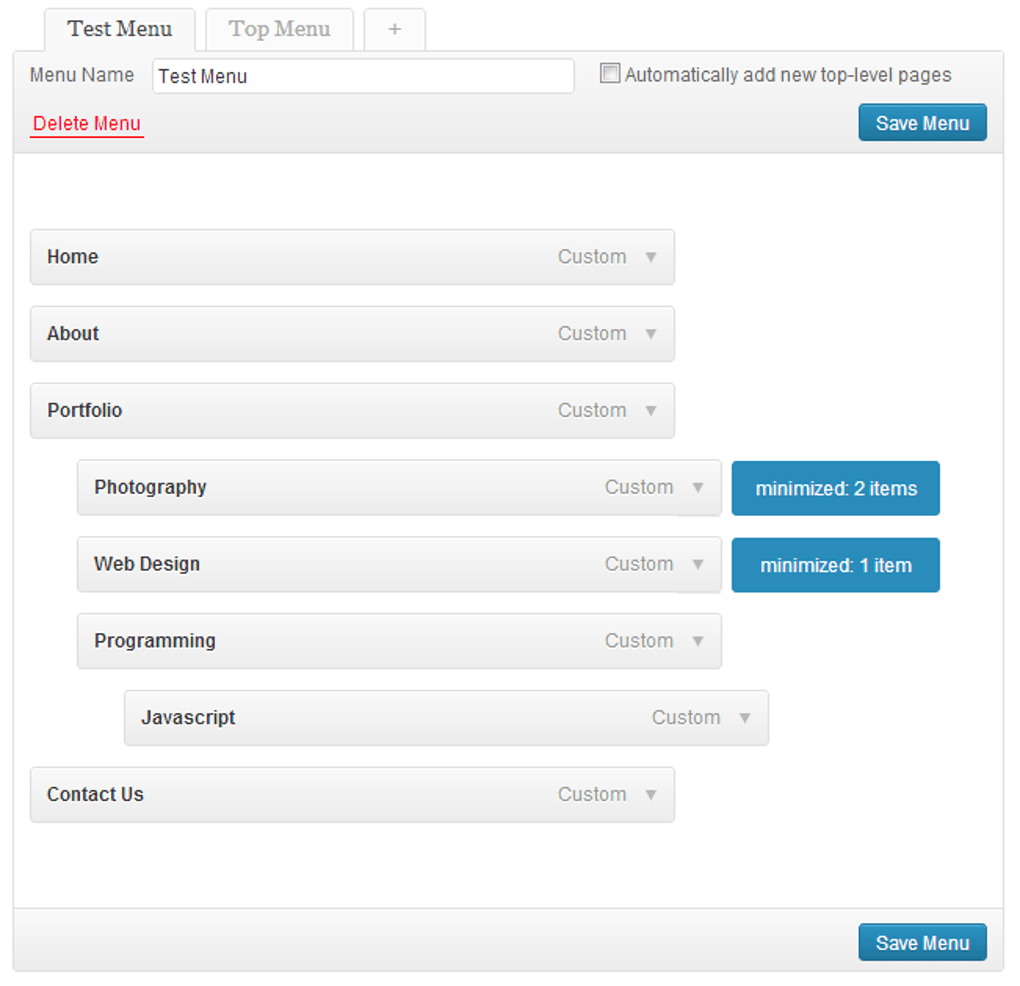This screenshot has width=1020, height=986.
Task: Show the minimized 1 item under Web Design
Action: click(835, 565)
